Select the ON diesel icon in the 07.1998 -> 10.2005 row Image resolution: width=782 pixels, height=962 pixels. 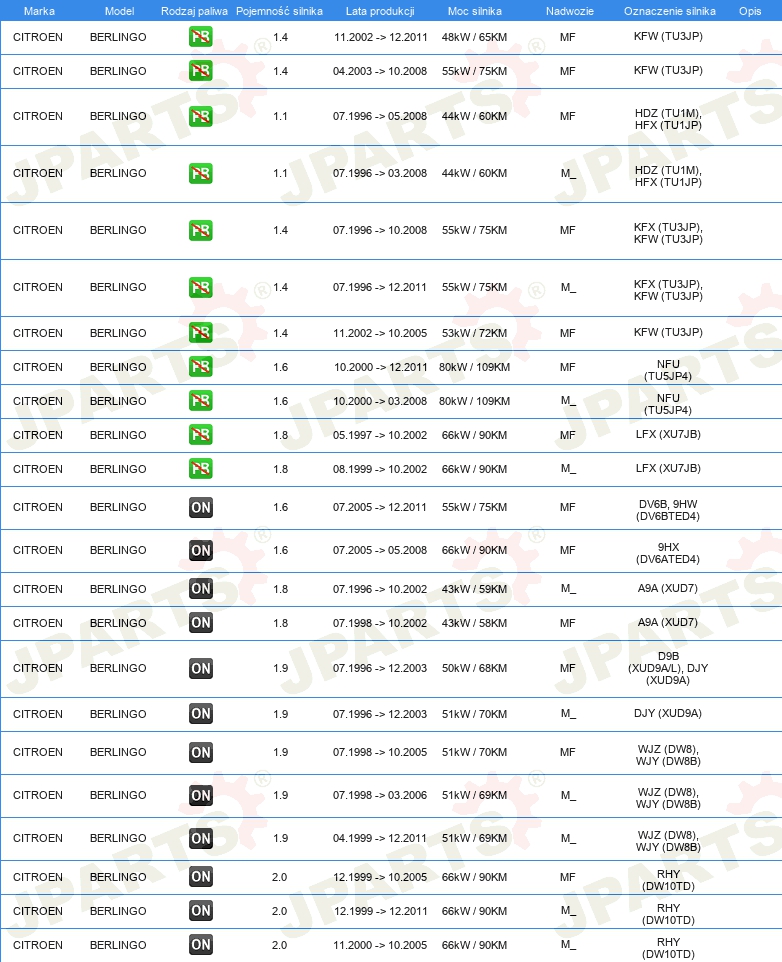[201, 752]
